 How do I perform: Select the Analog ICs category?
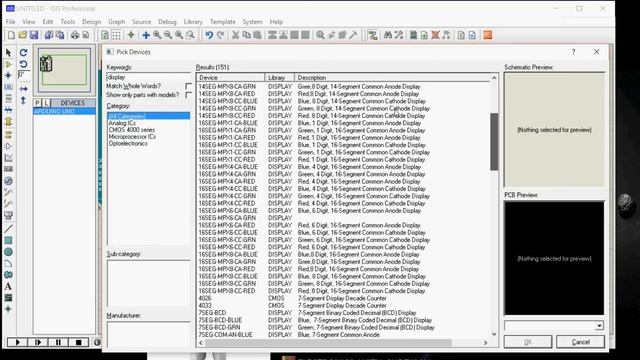[122, 123]
